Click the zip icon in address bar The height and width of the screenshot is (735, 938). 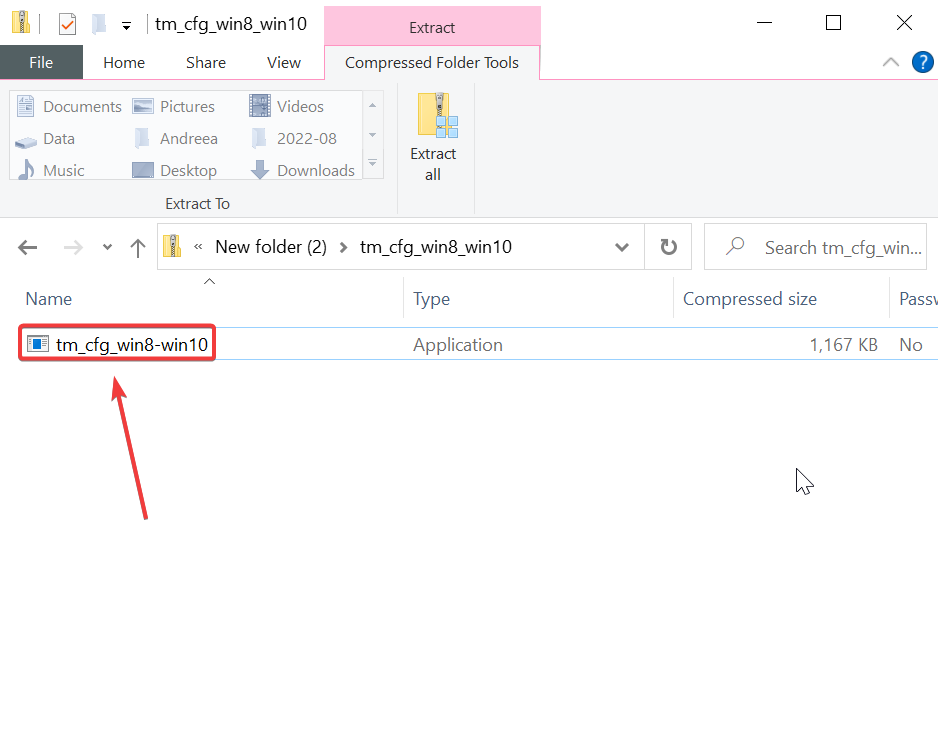coord(172,246)
